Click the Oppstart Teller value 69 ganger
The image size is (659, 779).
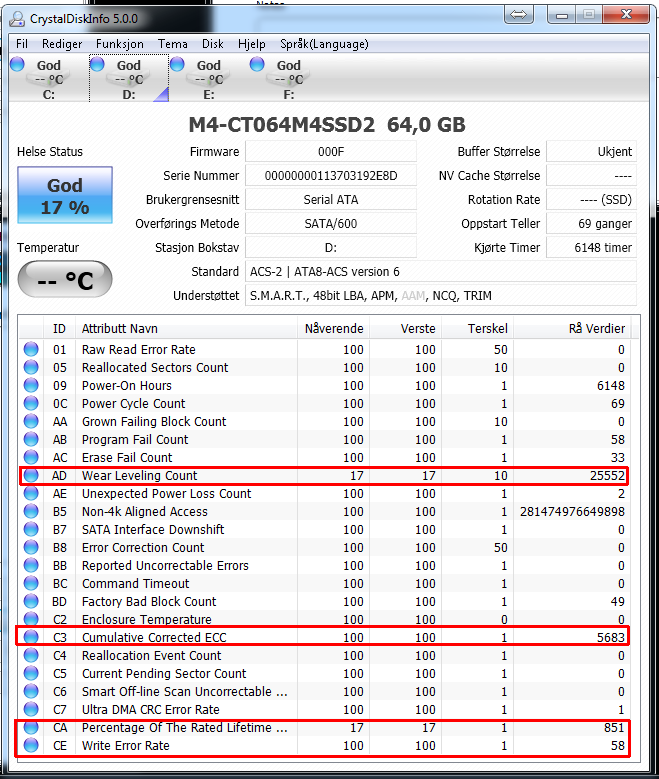(x=591, y=224)
